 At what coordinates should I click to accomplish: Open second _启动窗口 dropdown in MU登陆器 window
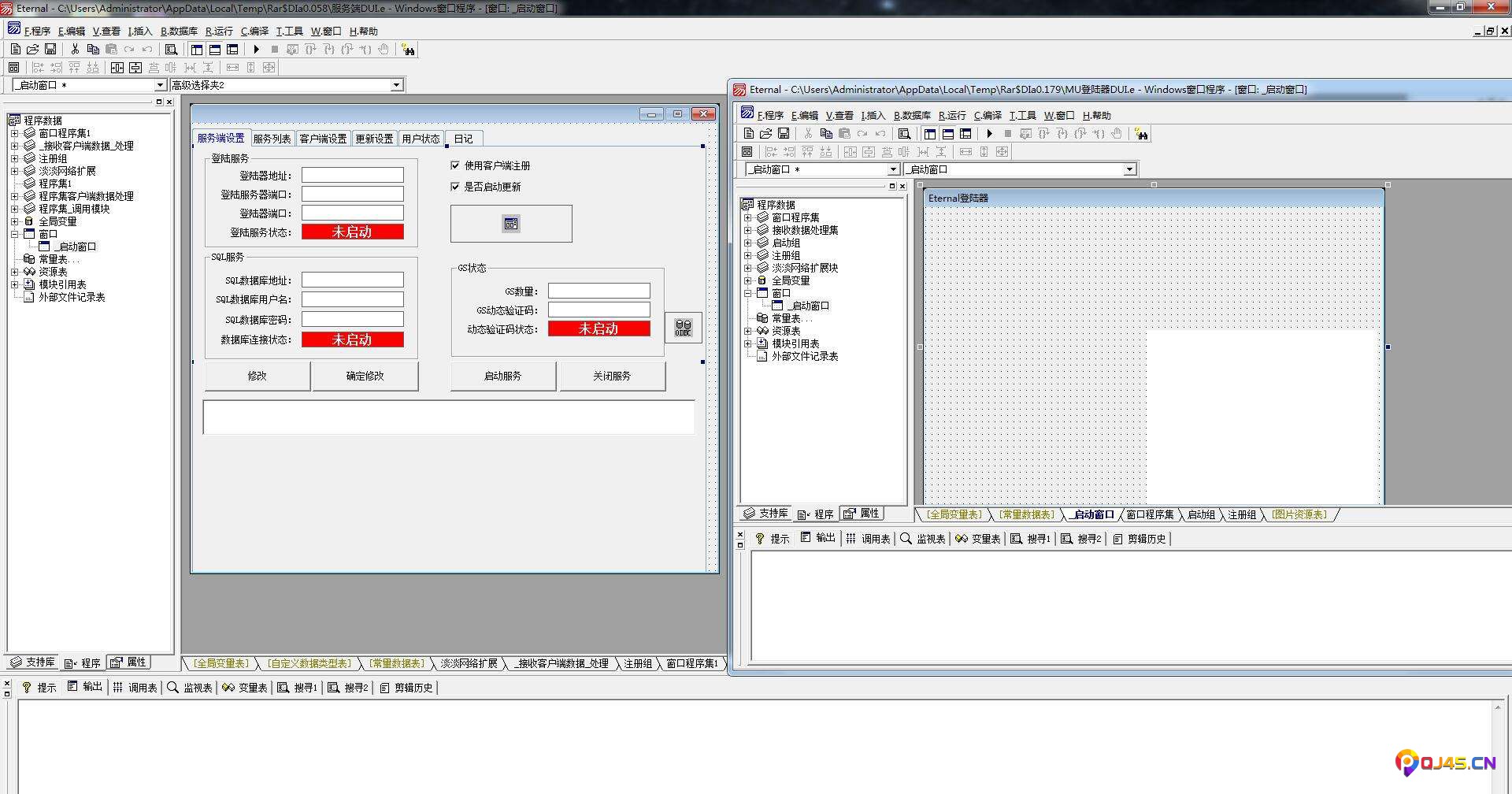pos(1129,169)
